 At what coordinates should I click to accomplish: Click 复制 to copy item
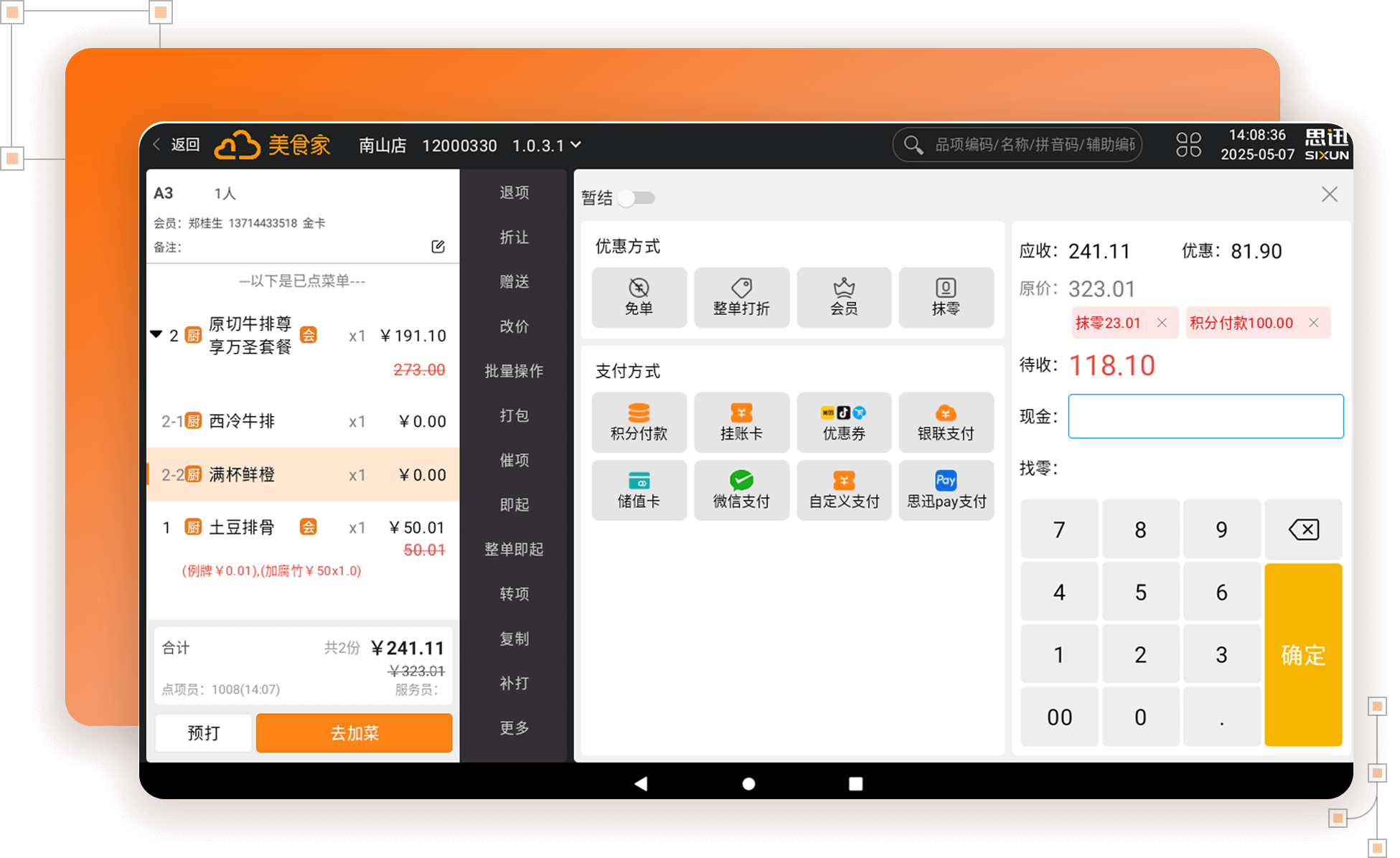514,638
